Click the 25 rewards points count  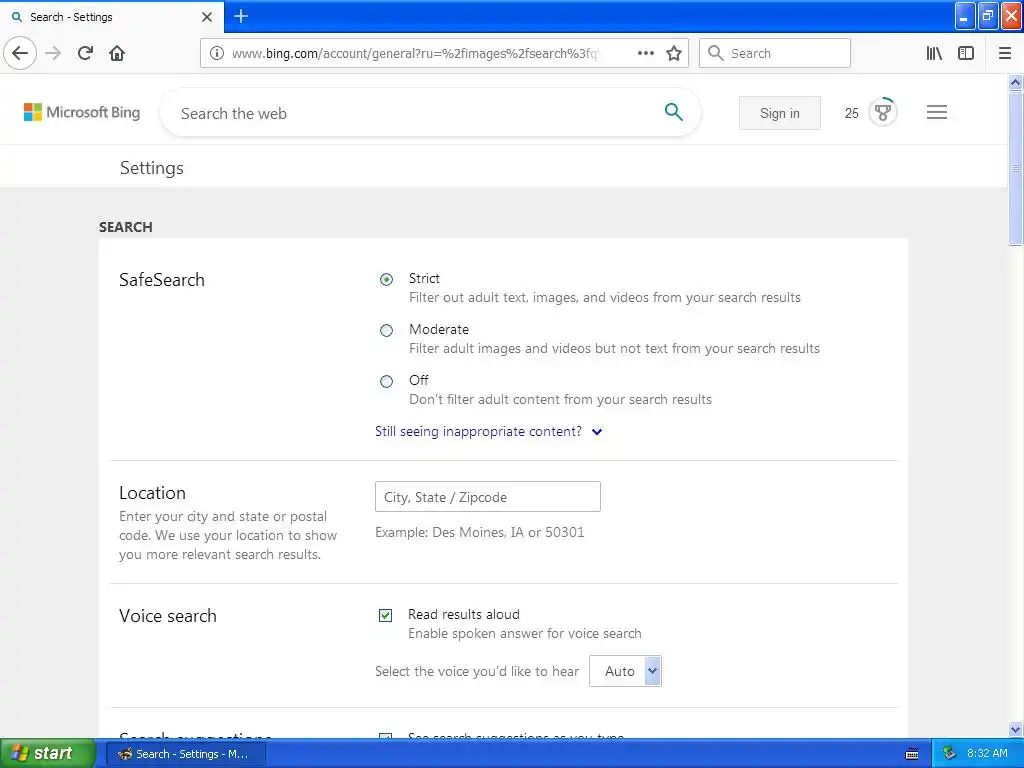(x=852, y=113)
